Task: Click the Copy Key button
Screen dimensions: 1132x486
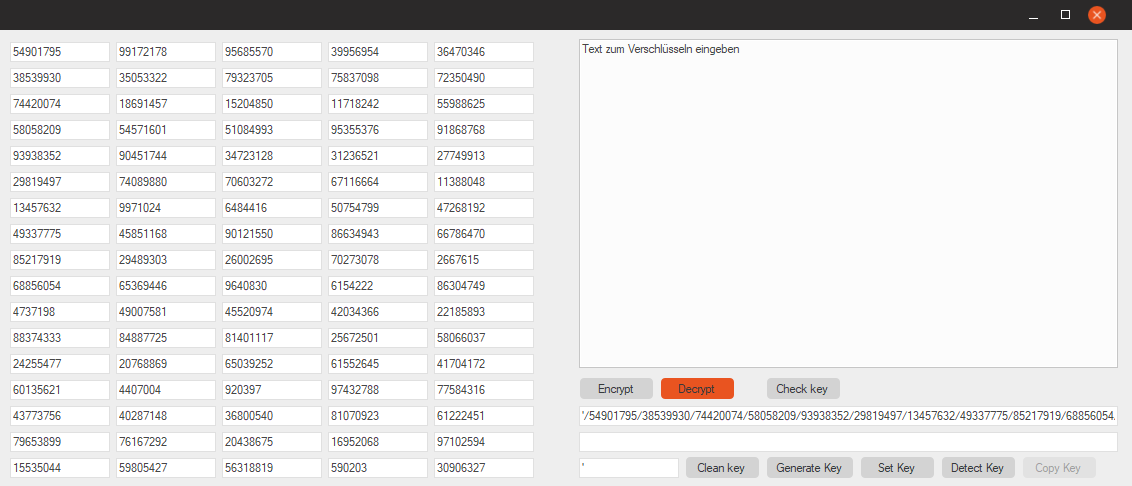Action: (x=1058, y=468)
